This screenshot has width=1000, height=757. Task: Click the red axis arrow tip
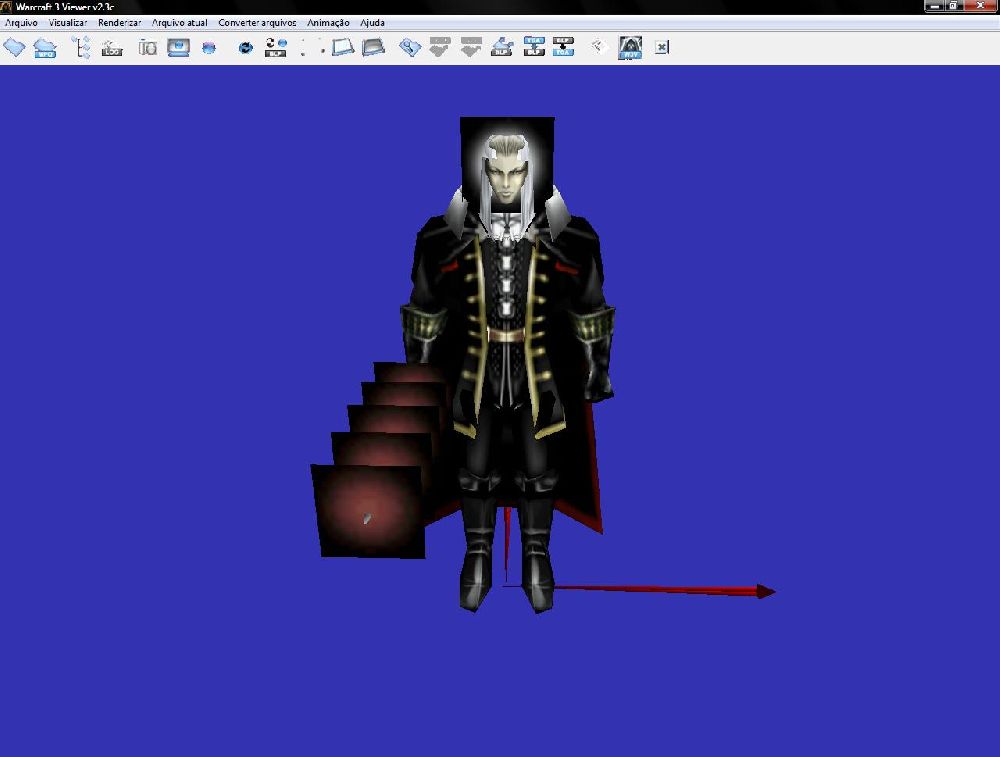click(x=766, y=591)
